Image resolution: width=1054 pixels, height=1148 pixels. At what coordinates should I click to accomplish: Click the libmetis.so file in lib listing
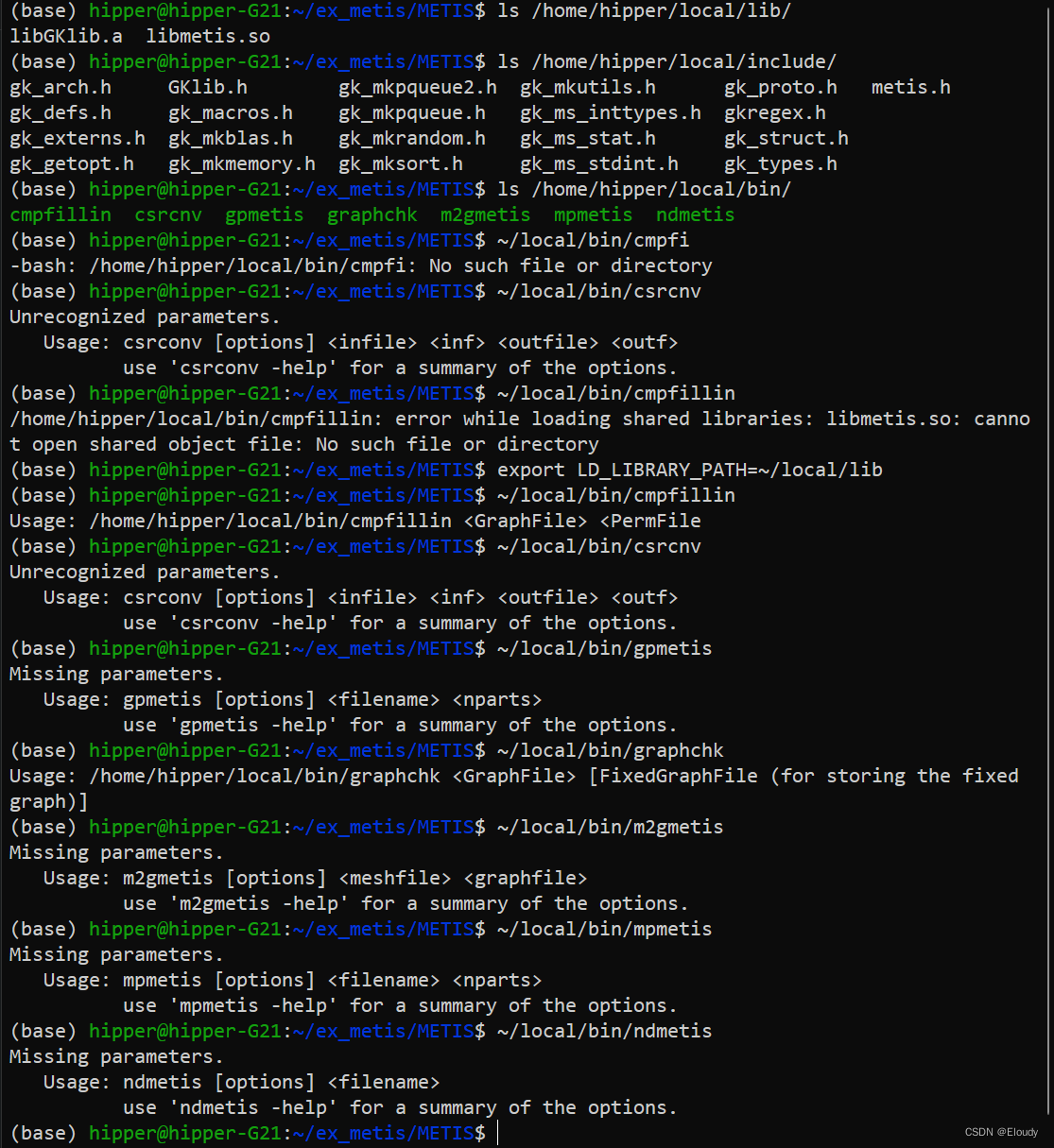click(208, 36)
